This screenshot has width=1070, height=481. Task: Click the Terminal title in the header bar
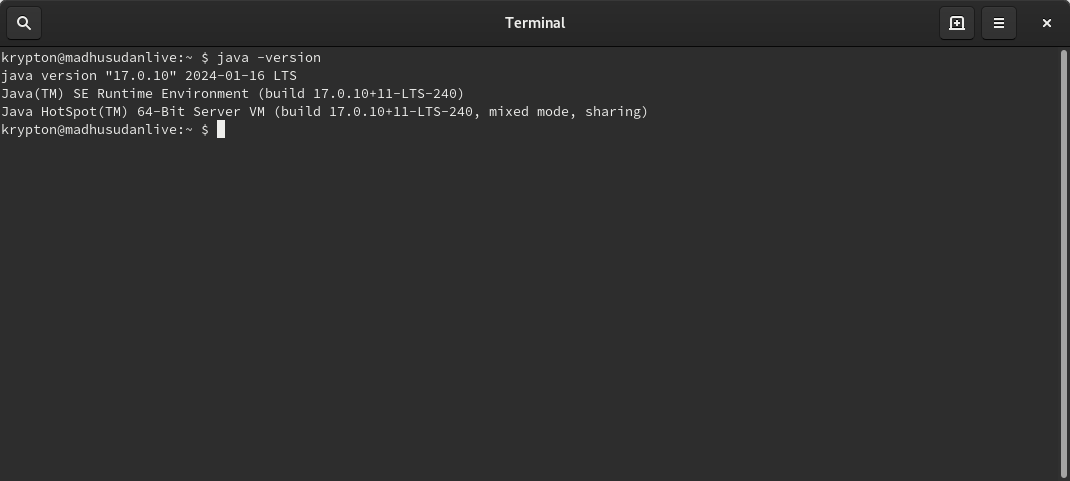535,23
